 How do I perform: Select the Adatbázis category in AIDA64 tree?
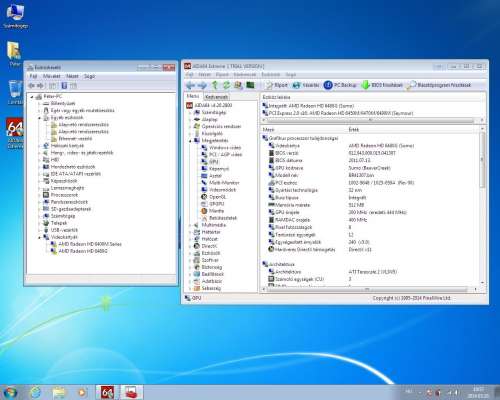208,281
